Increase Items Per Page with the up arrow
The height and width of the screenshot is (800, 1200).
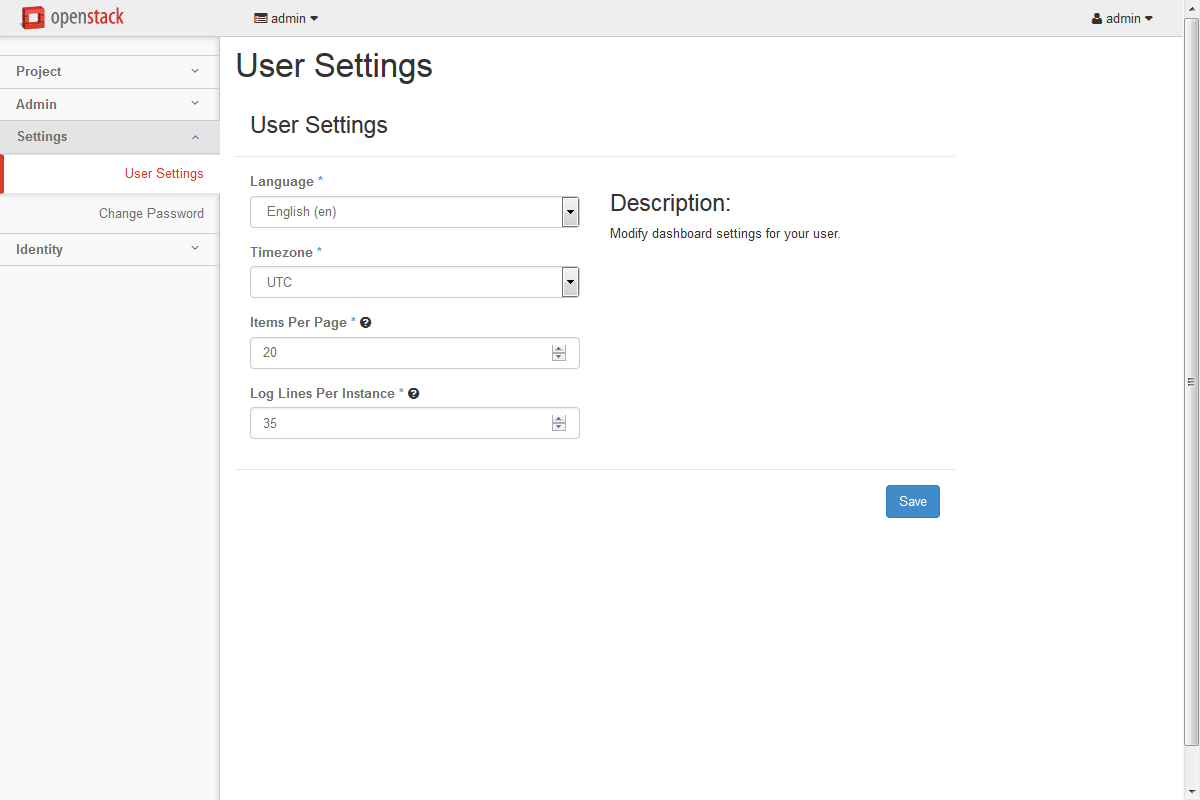[x=559, y=349]
